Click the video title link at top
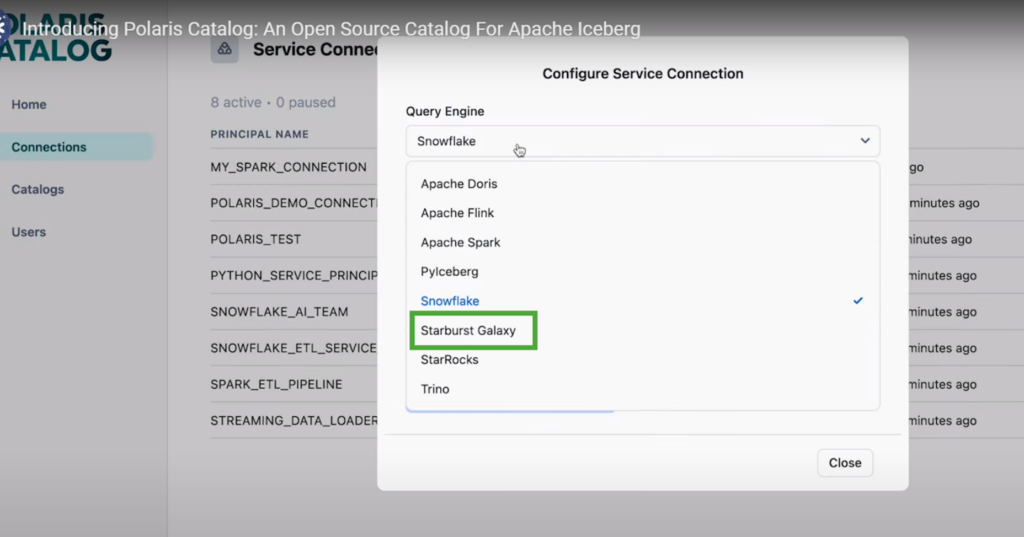The width and height of the screenshot is (1024, 537). 331,29
